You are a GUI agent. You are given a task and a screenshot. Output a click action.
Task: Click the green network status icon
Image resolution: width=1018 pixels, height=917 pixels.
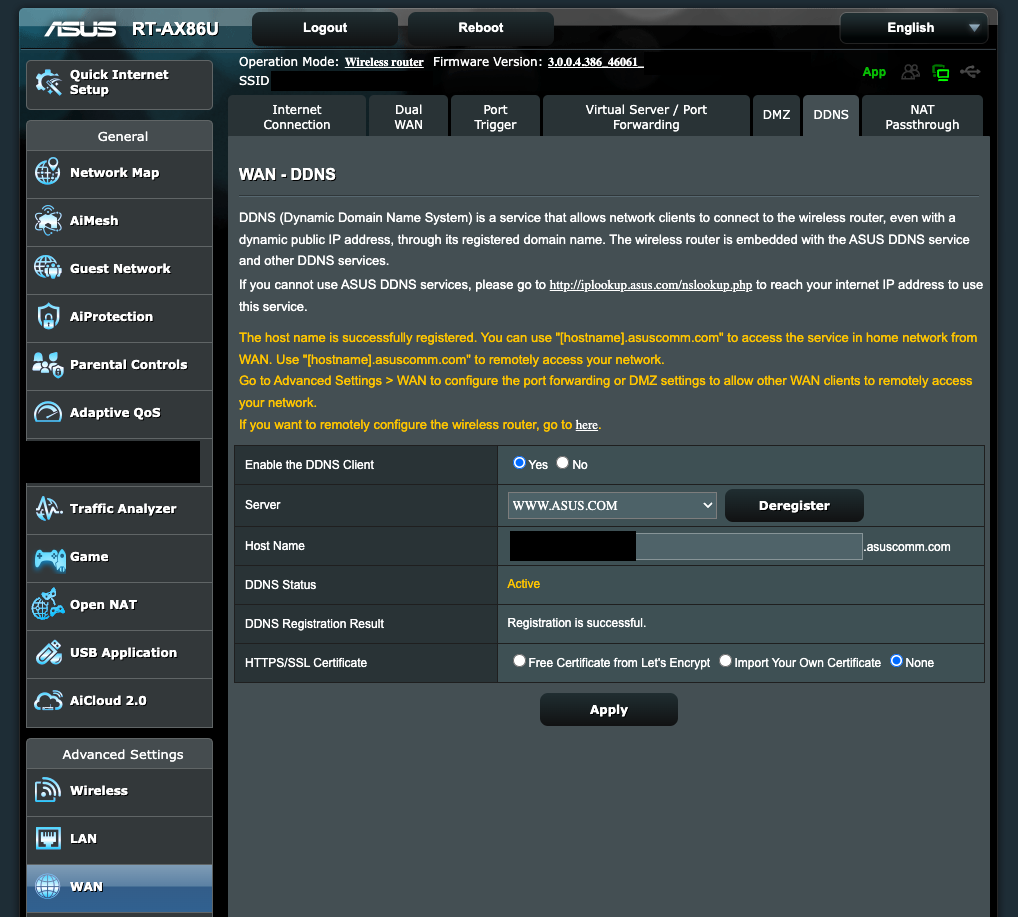tap(940, 72)
